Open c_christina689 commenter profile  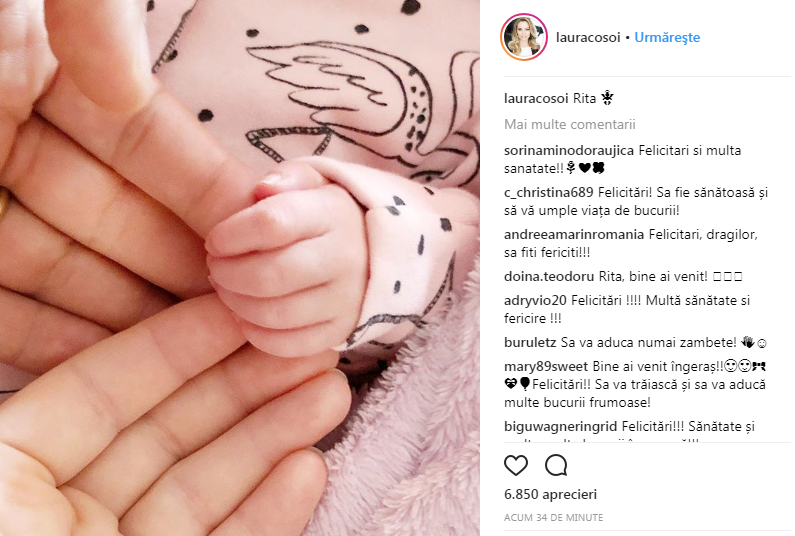[x=549, y=193]
